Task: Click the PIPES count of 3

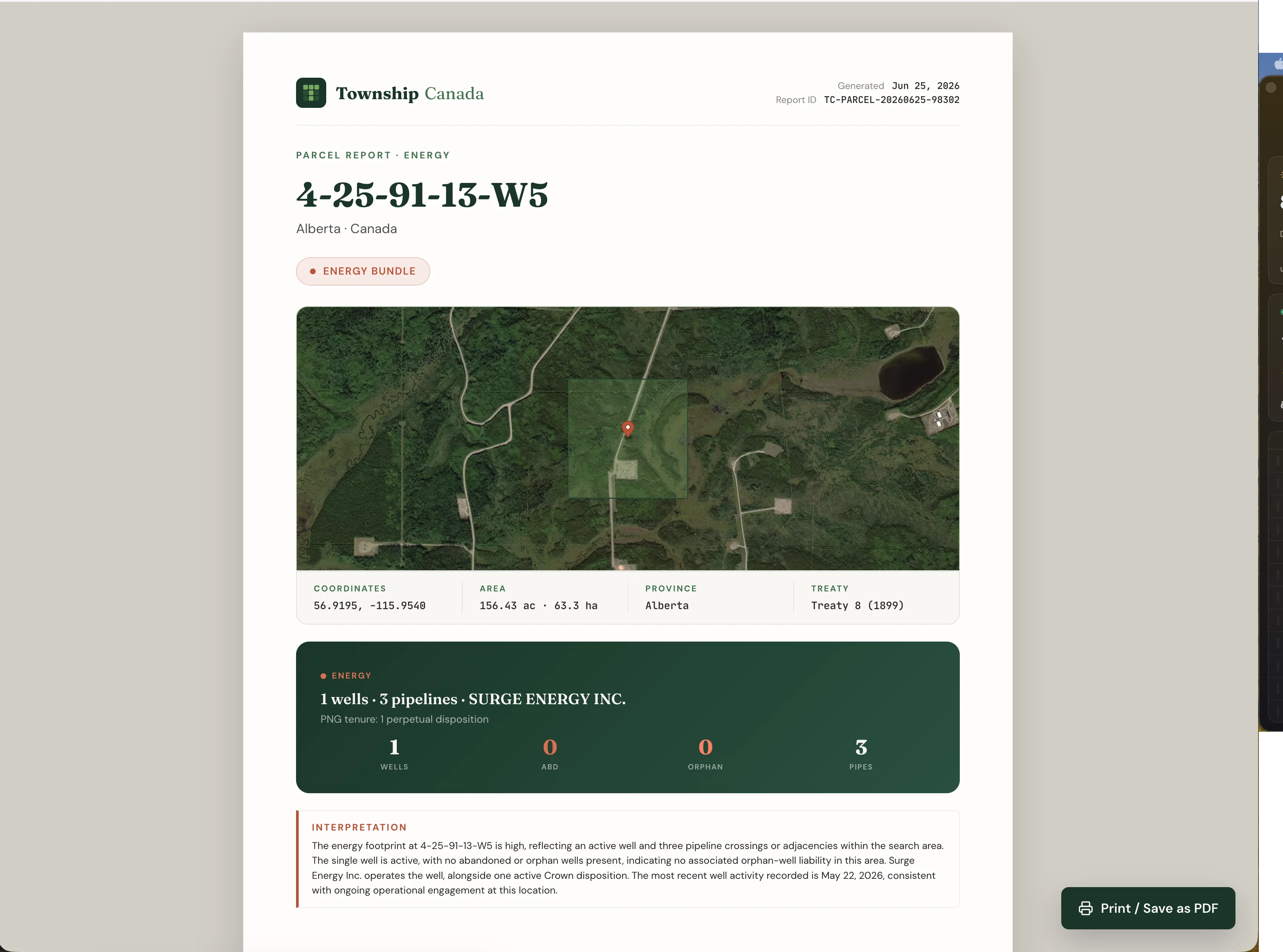Action: (x=861, y=748)
